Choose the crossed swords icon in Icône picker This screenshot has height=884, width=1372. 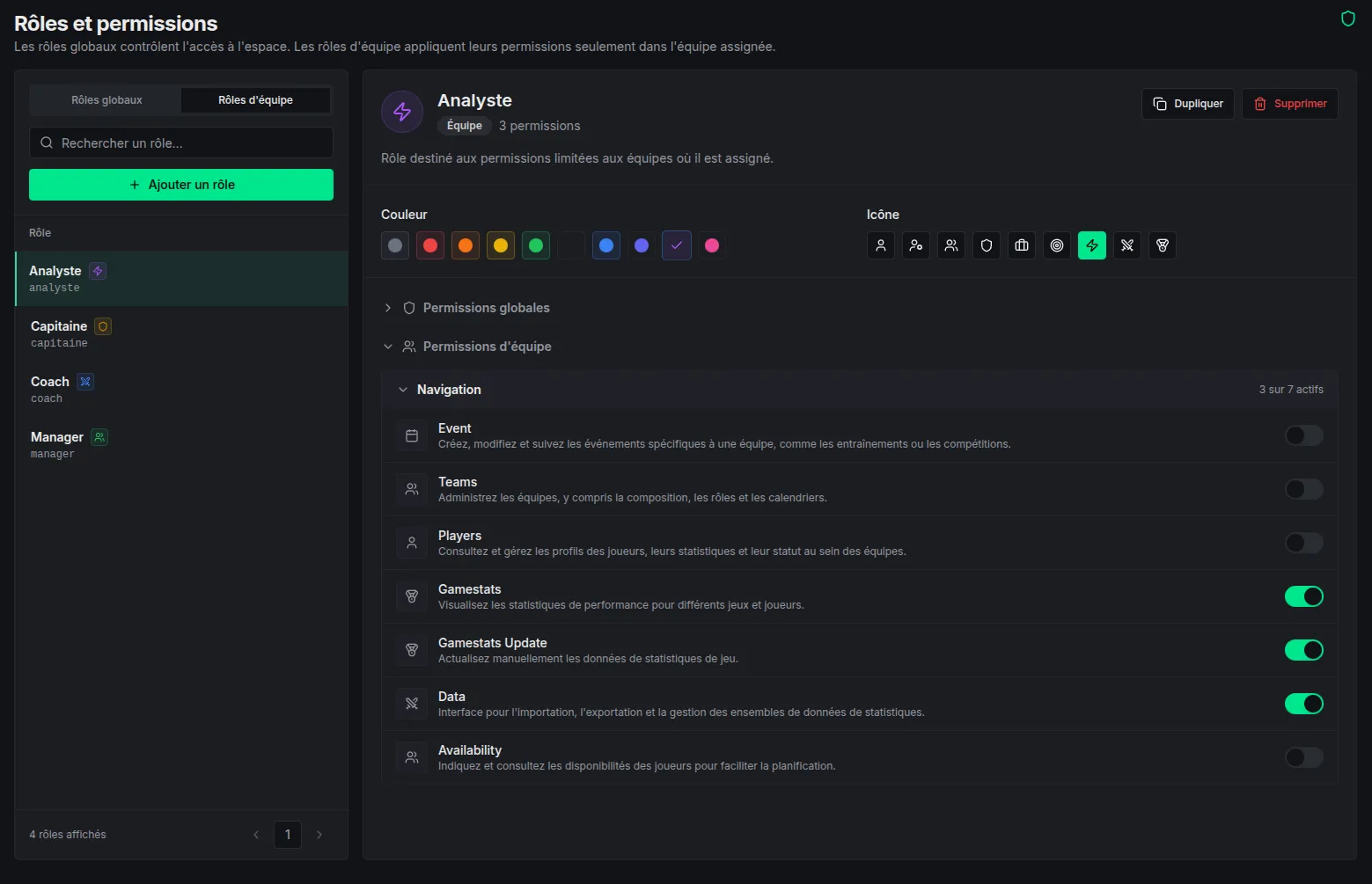[x=1127, y=245]
